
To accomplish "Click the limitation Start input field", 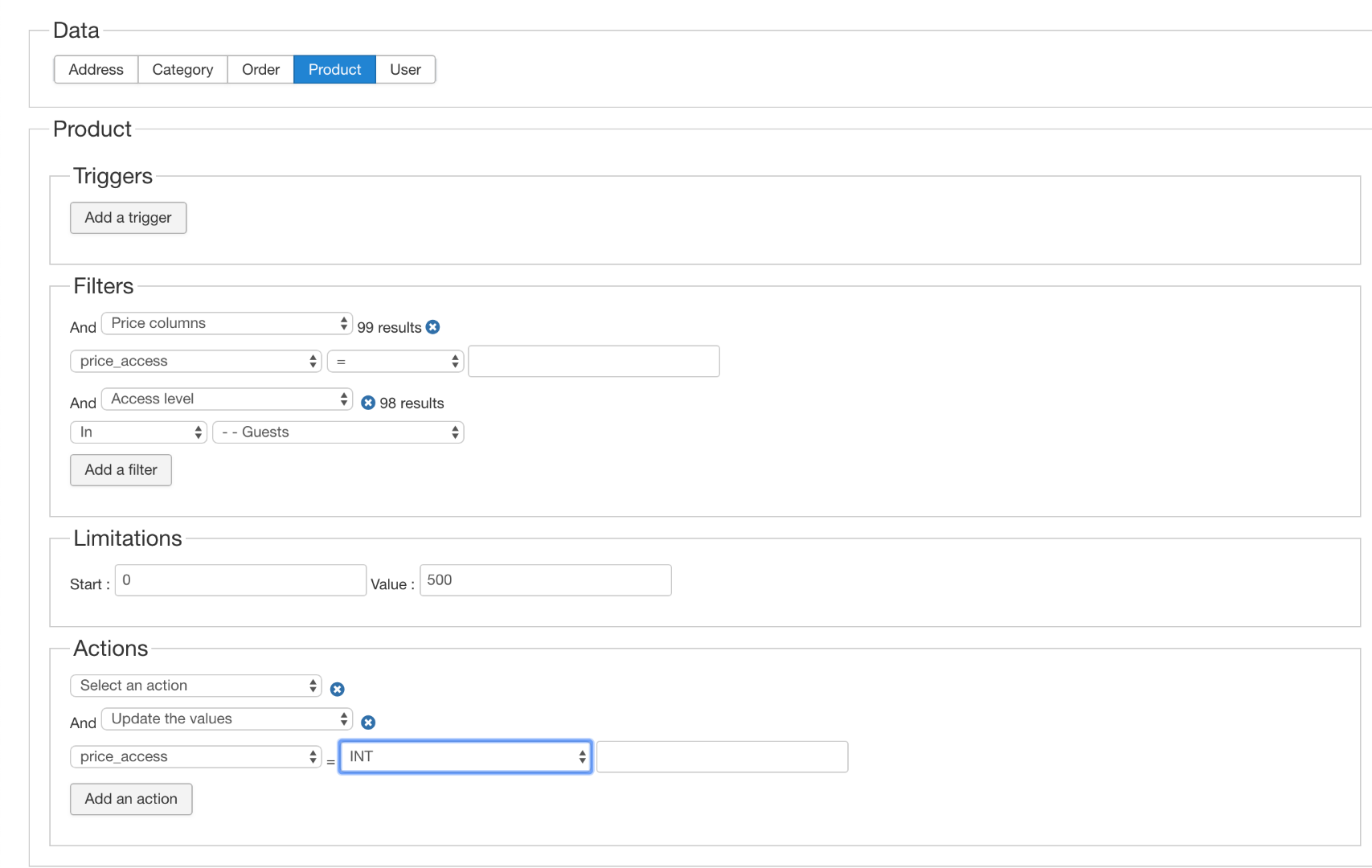I will (x=240, y=580).
